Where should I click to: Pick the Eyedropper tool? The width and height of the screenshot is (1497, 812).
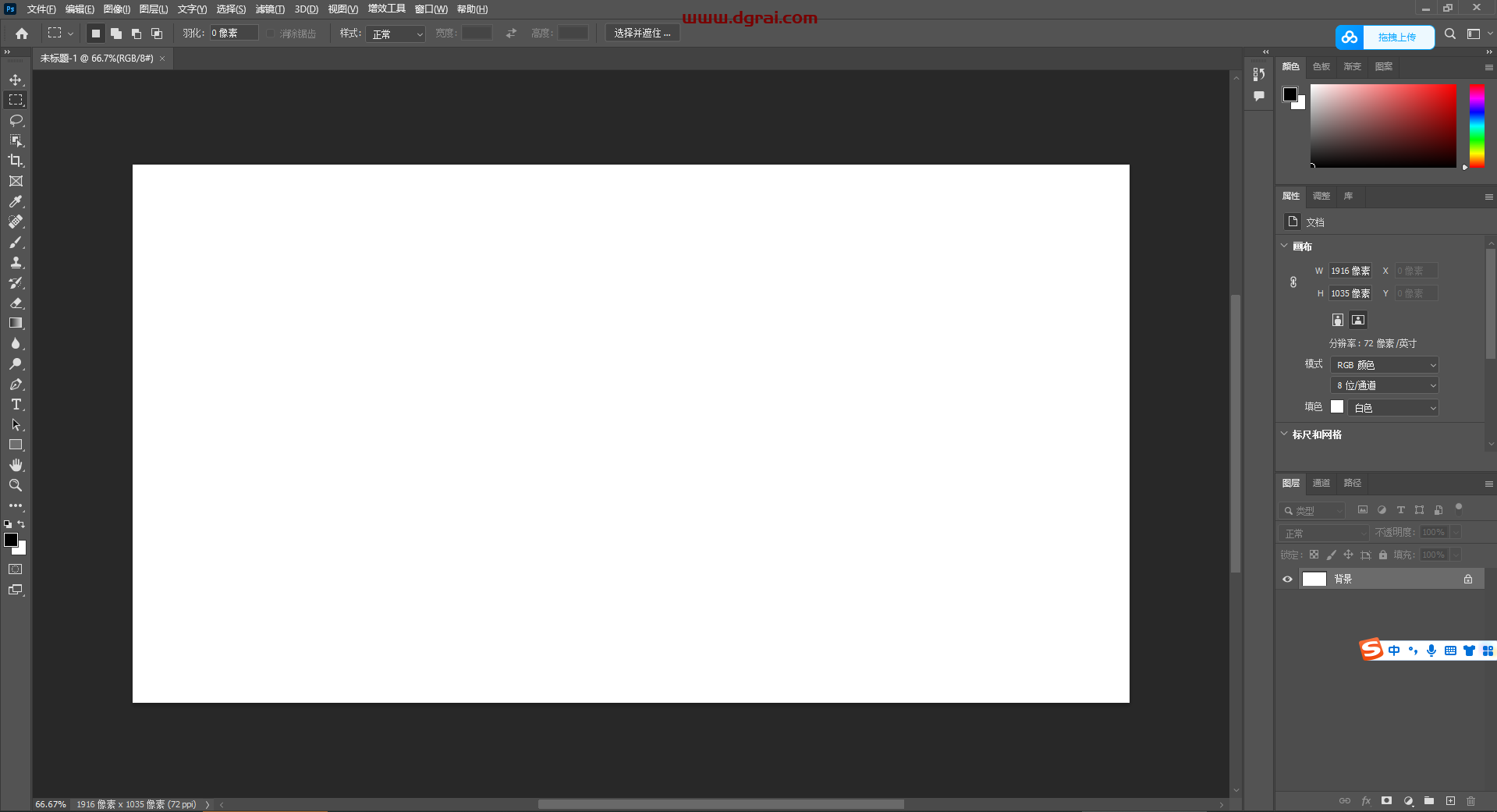point(16,201)
